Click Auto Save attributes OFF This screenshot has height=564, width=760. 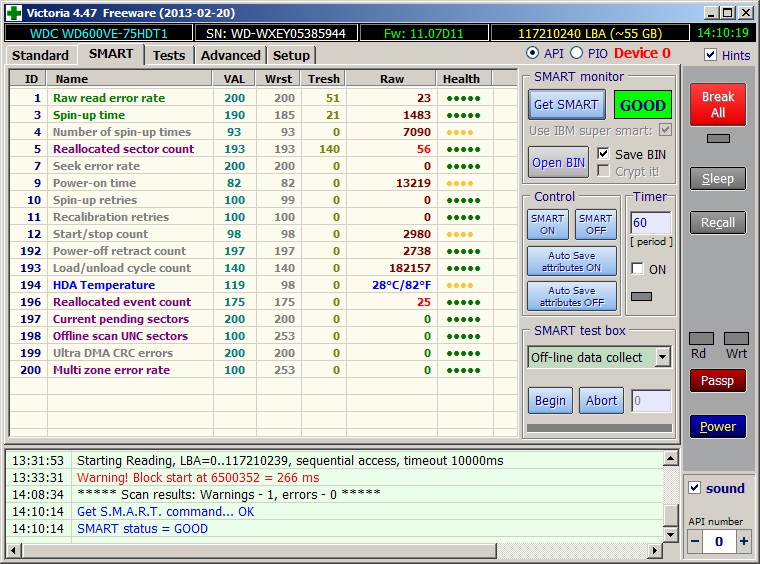[572, 296]
